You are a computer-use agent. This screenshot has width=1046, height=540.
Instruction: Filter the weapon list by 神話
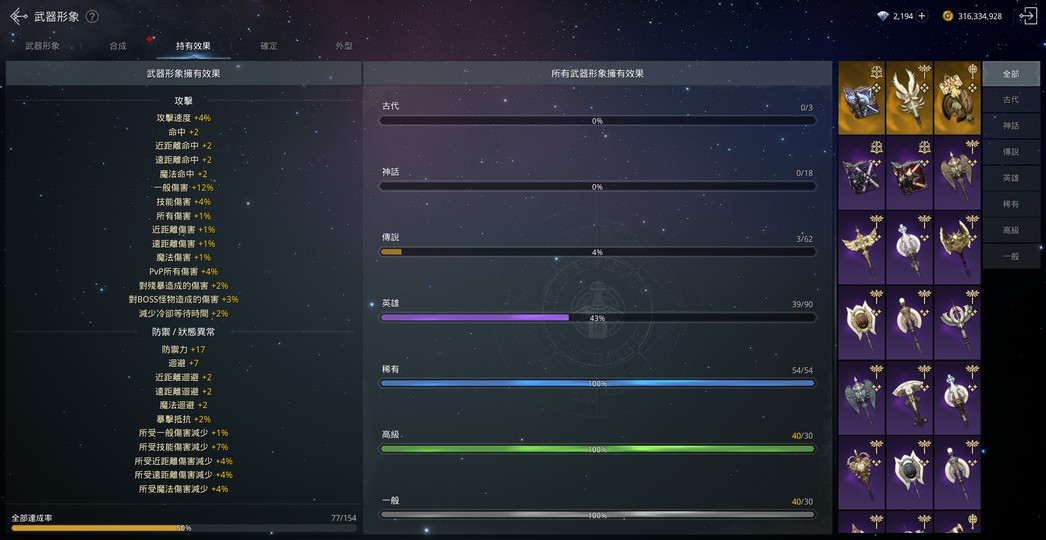click(1011, 126)
